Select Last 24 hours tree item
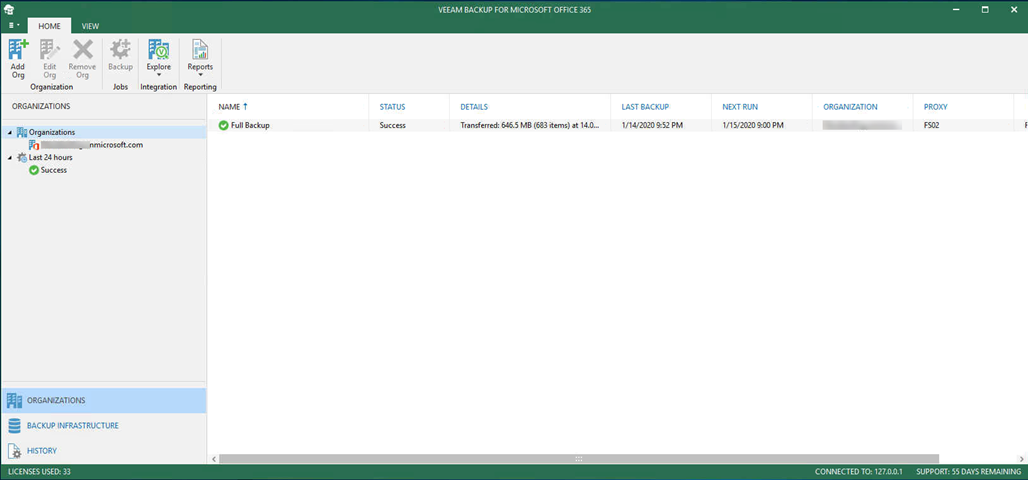Image resolution: width=1028 pixels, height=480 pixels. [x=50, y=157]
